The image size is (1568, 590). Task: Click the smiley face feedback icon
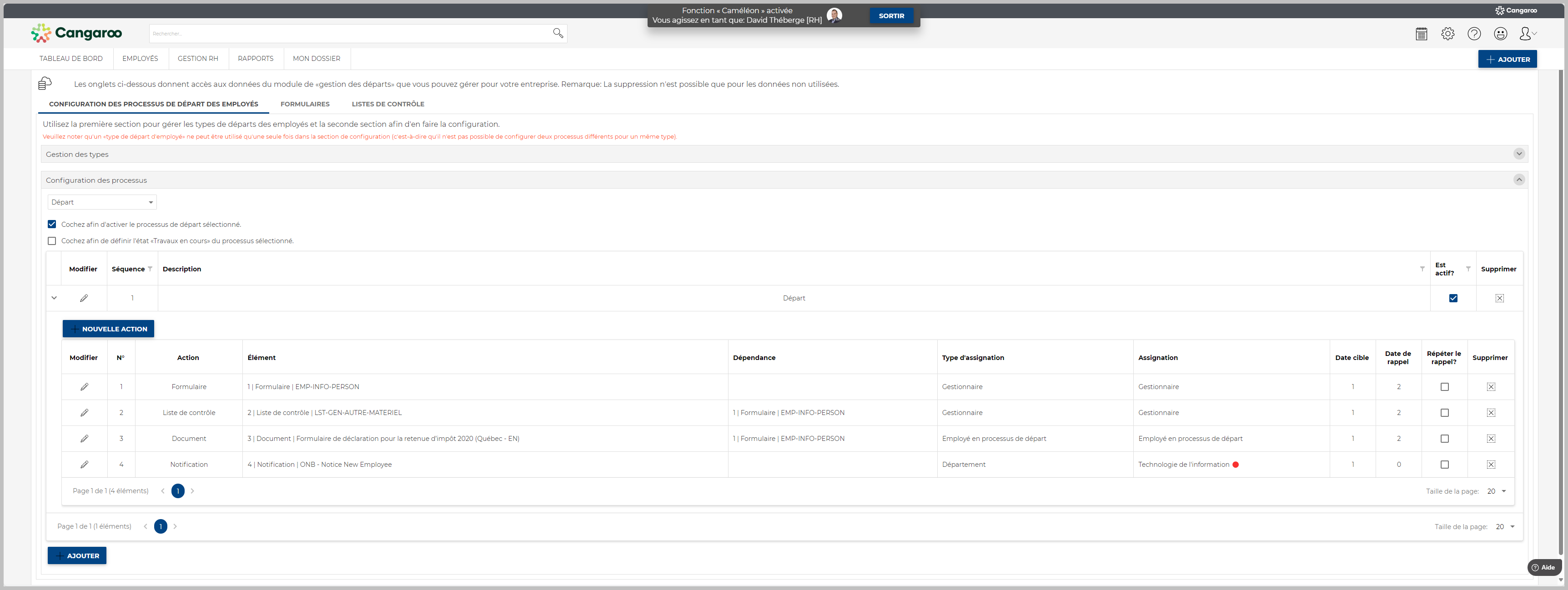pos(1500,34)
